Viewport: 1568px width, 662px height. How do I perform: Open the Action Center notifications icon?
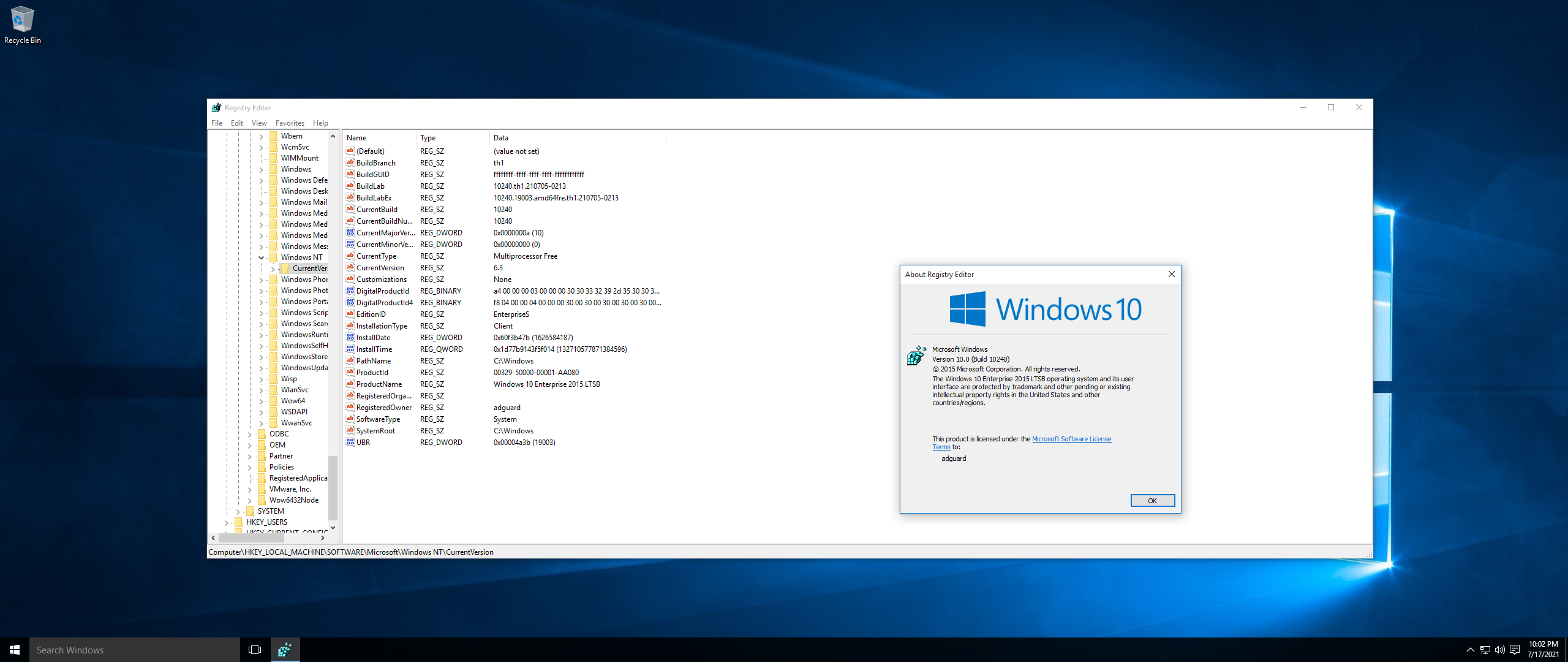click(x=1515, y=650)
